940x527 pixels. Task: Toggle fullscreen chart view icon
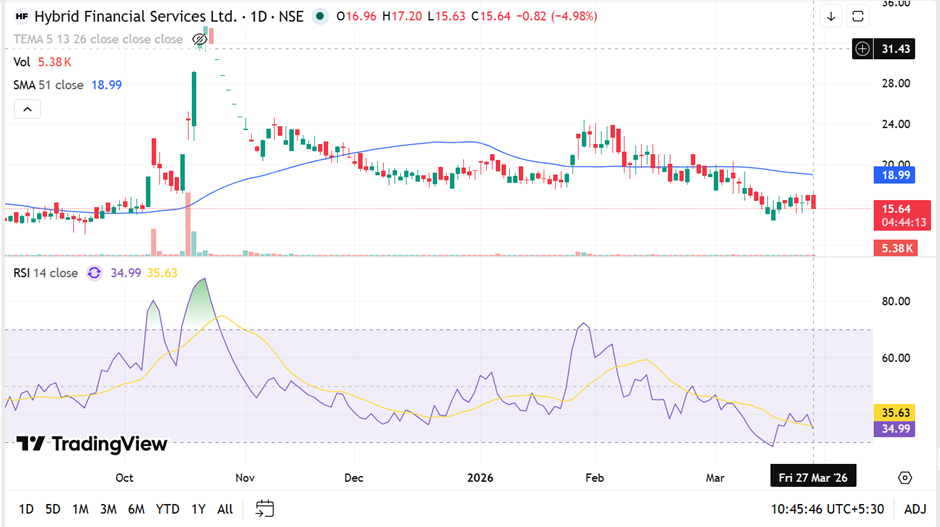coord(858,16)
